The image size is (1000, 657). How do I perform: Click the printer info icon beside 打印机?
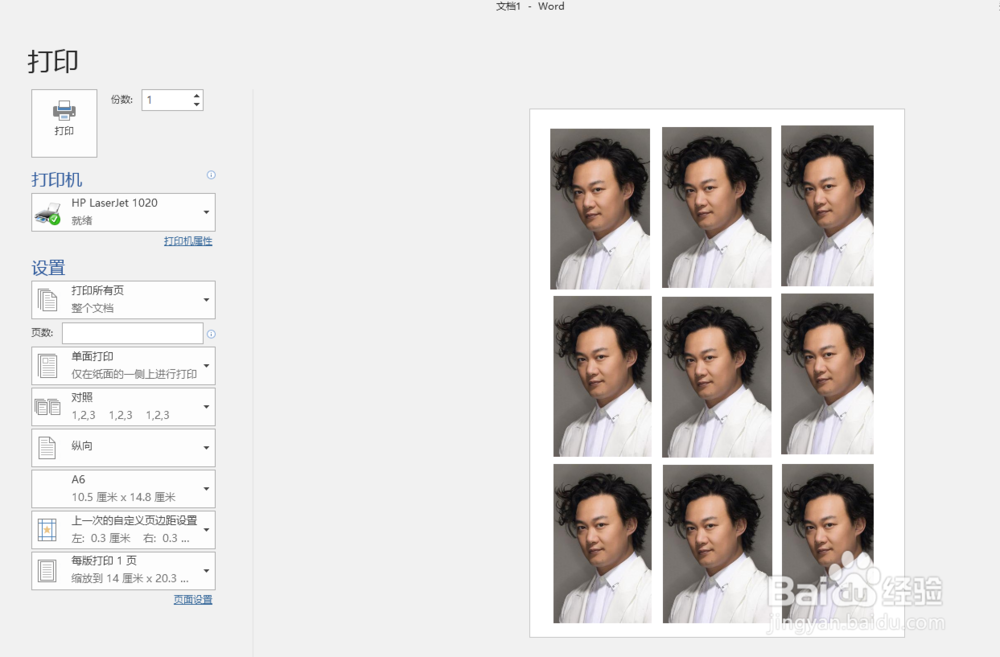pyautogui.click(x=211, y=175)
